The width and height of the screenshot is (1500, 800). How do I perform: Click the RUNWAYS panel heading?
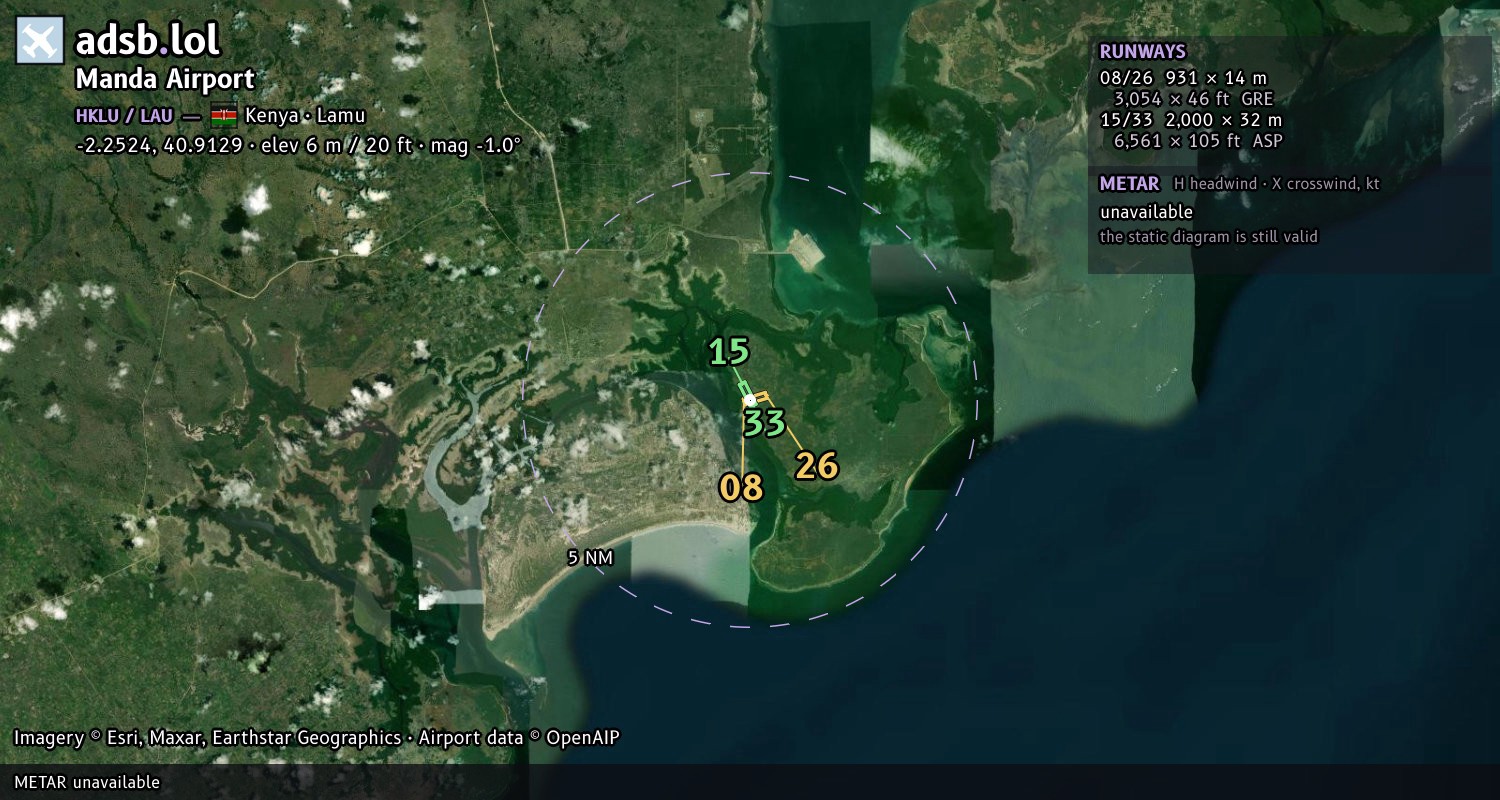click(x=1143, y=52)
